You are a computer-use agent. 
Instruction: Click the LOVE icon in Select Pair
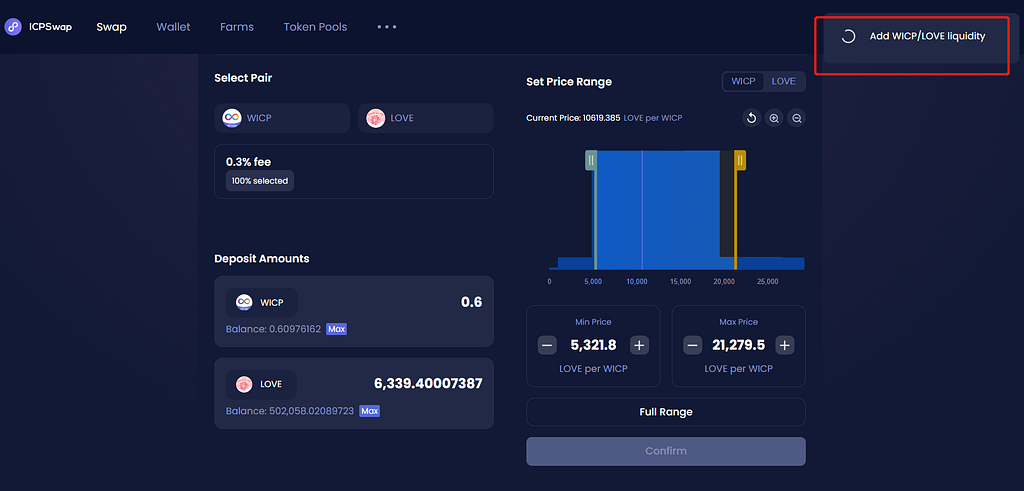pyautogui.click(x=376, y=118)
